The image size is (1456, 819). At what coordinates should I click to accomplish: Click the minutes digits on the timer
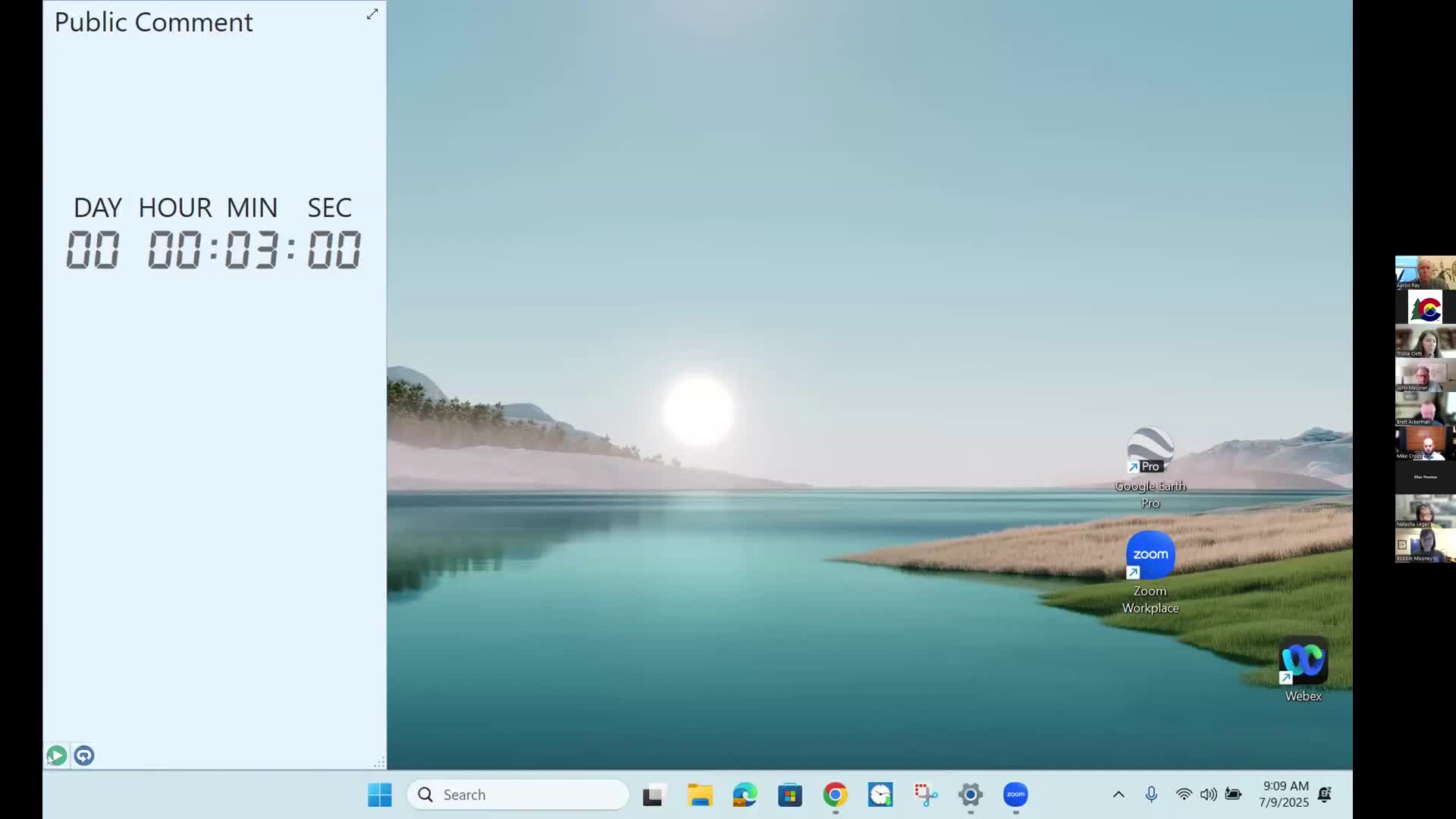(252, 250)
